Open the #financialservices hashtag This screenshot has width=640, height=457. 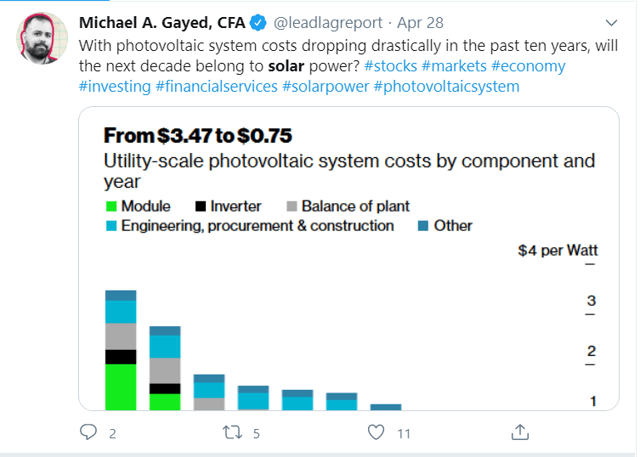click(216, 87)
